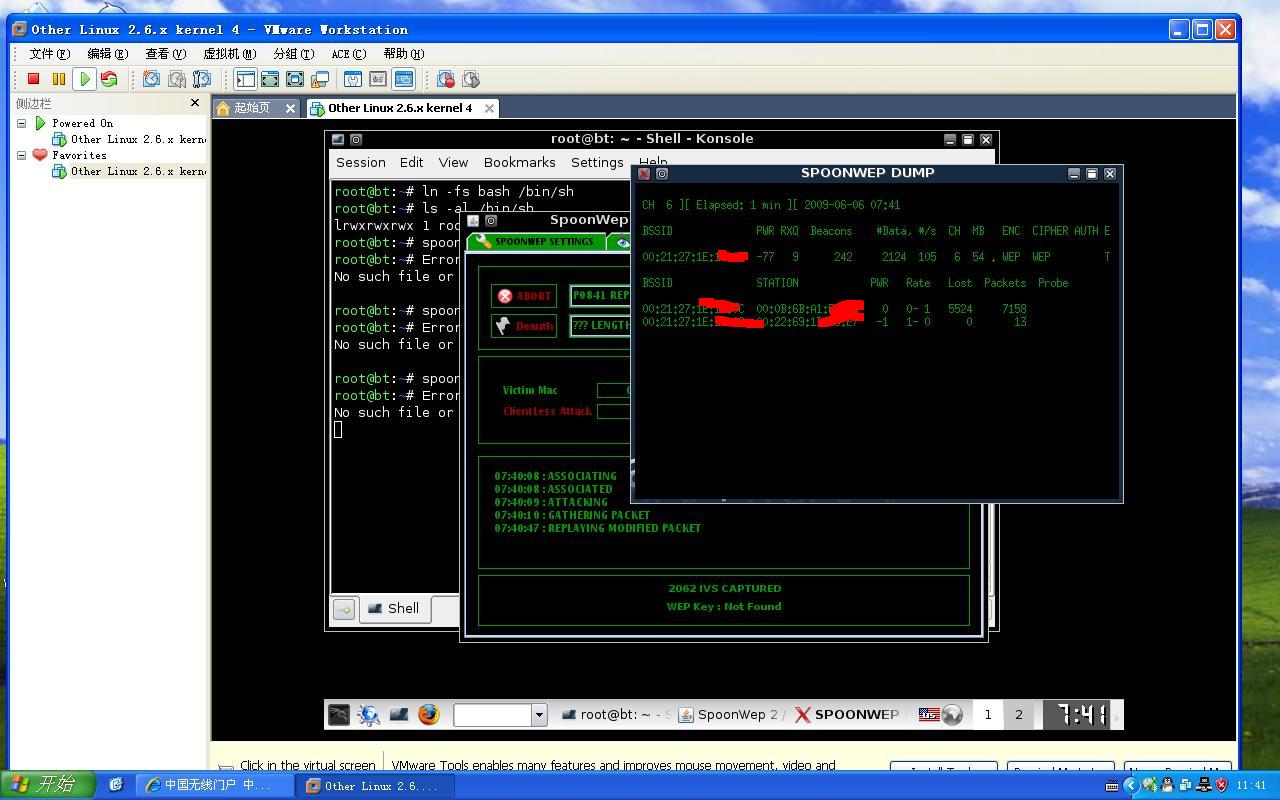1280x800 pixels.
Task: Close the sidebar panel with the X
Action: [x=195, y=103]
